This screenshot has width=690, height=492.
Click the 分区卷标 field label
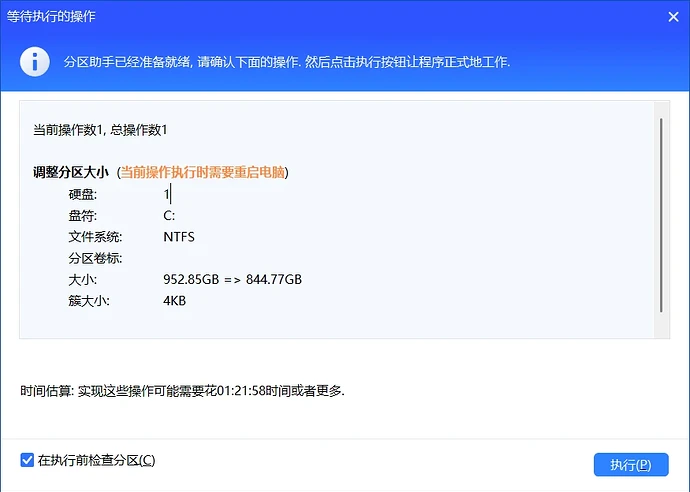point(95,258)
